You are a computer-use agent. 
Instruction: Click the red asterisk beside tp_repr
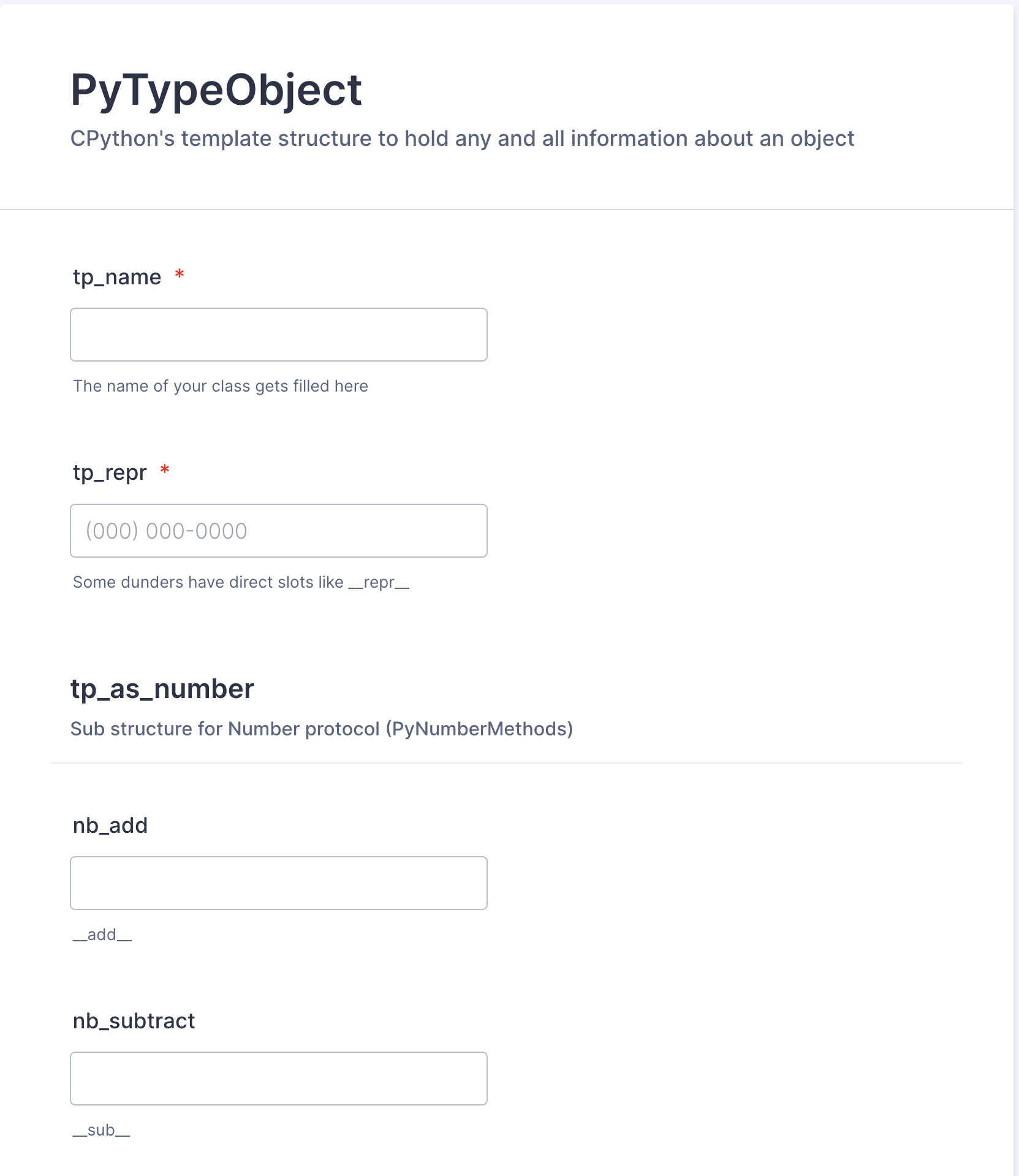(164, 471)
